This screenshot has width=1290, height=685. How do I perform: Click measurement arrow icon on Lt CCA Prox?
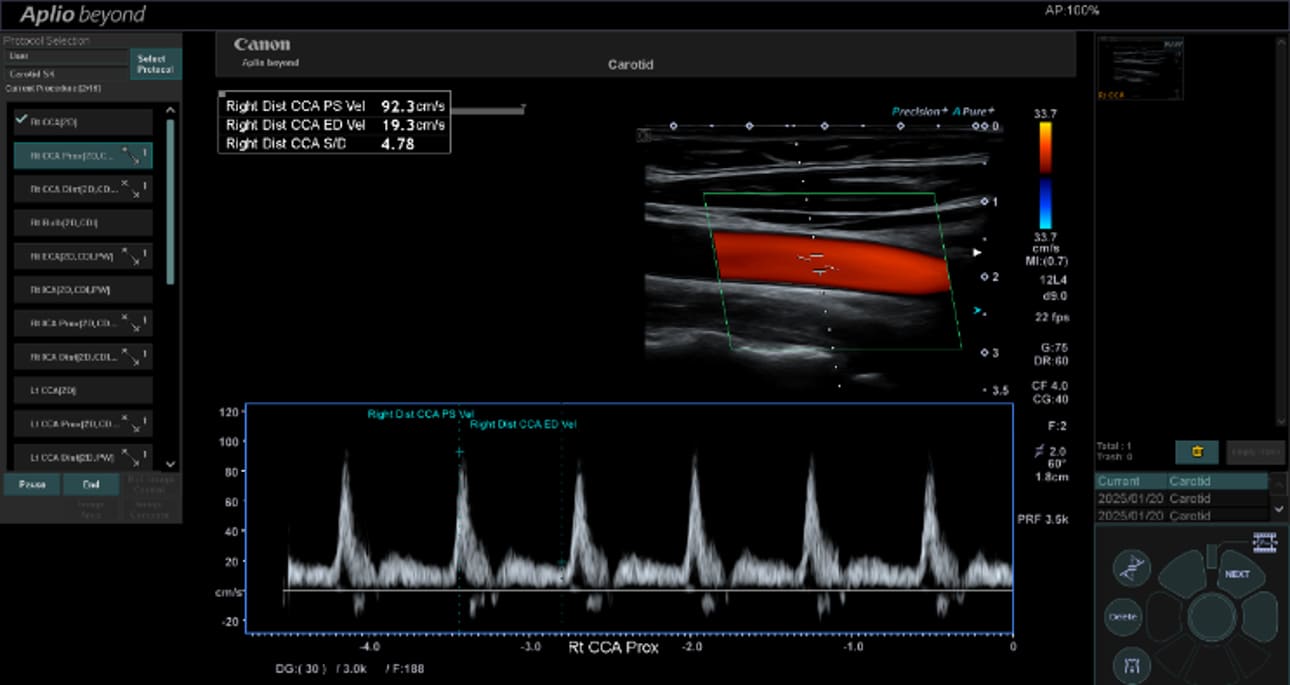132,423
